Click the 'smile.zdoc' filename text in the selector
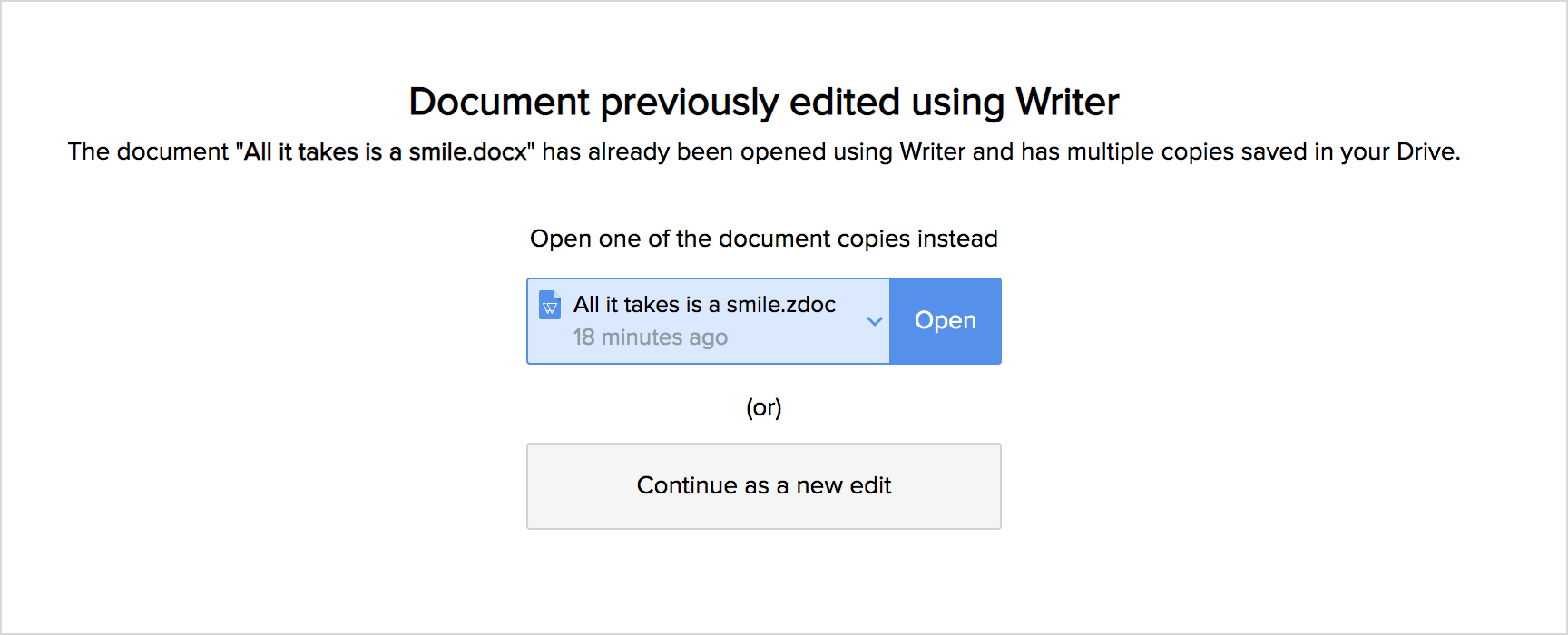The image size is (1568, 635). point(781,305)
